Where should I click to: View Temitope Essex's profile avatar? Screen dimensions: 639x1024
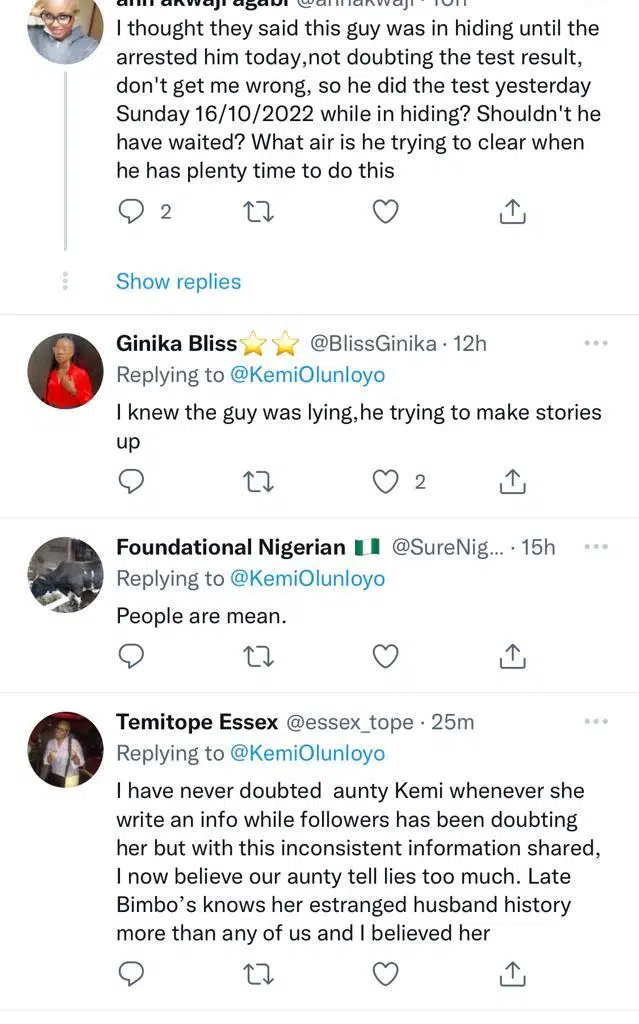click(65, 749)
